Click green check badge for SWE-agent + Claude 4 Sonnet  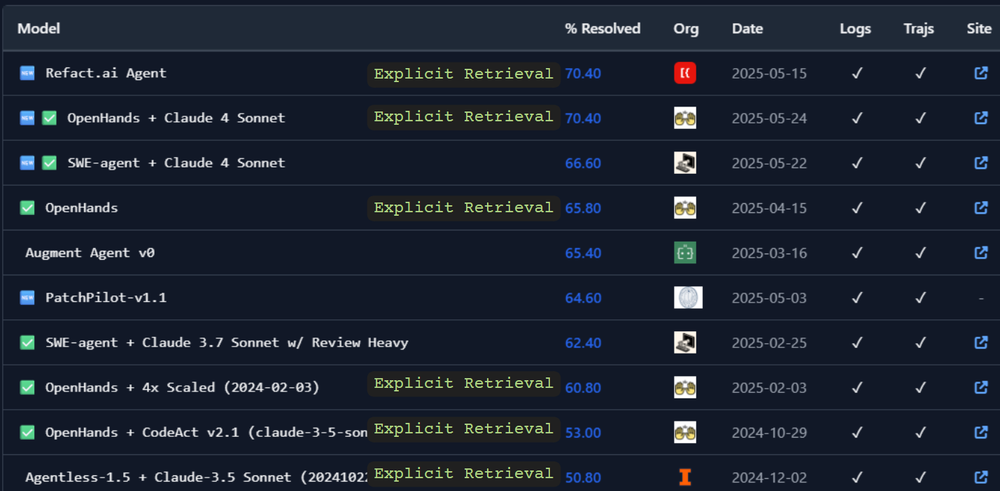49,163
